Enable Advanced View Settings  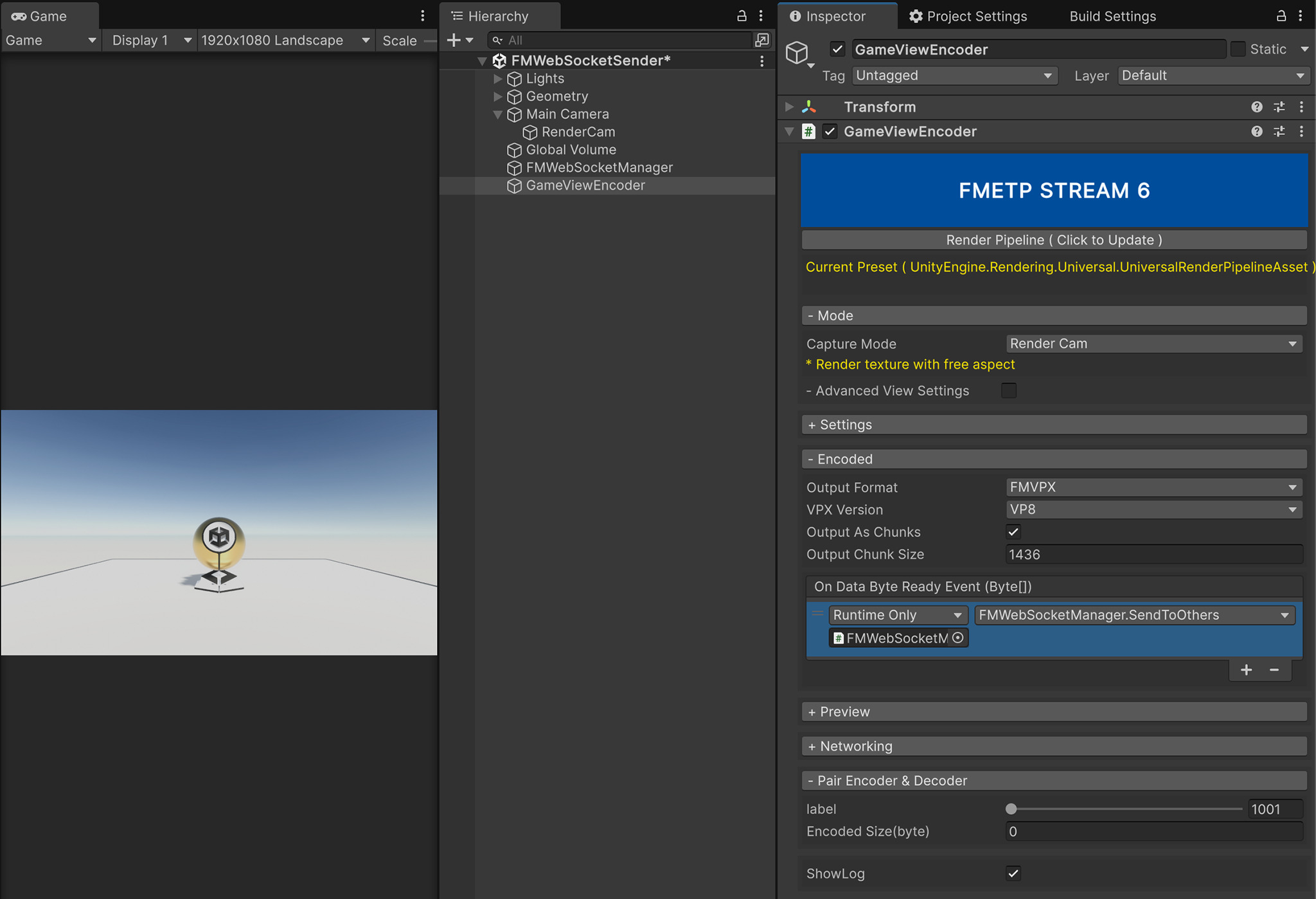point(1008,390)
